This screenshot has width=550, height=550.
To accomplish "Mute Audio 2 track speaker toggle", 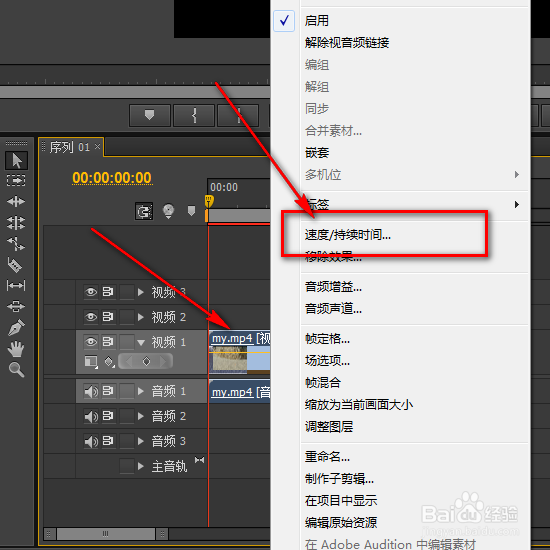I will pyautogui.click(x=91, y=416).
